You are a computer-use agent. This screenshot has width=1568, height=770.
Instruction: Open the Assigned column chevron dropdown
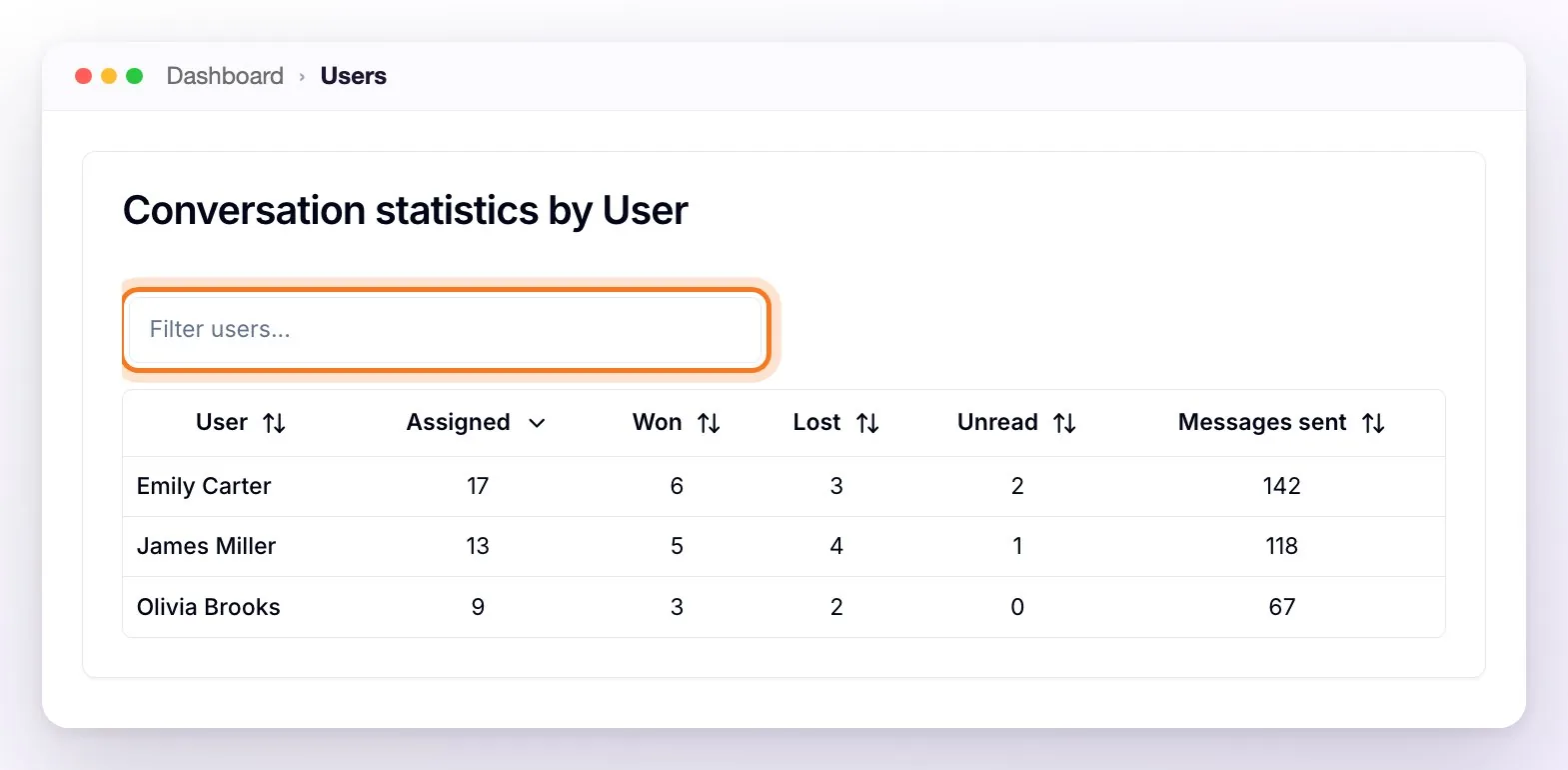pyautogui.click(x=537, y=423)
